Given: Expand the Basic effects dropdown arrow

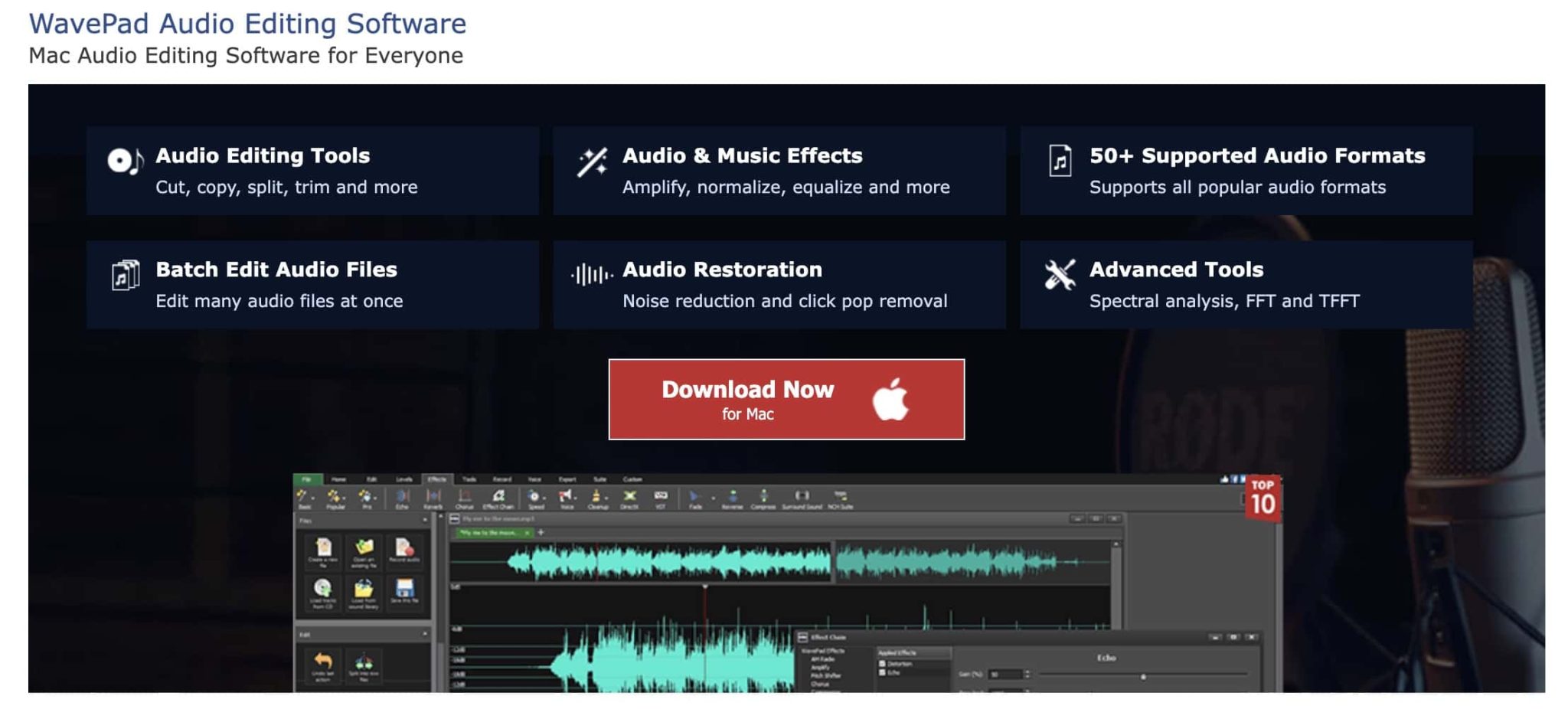Looking at the screenshot, I should click(313, 497).
